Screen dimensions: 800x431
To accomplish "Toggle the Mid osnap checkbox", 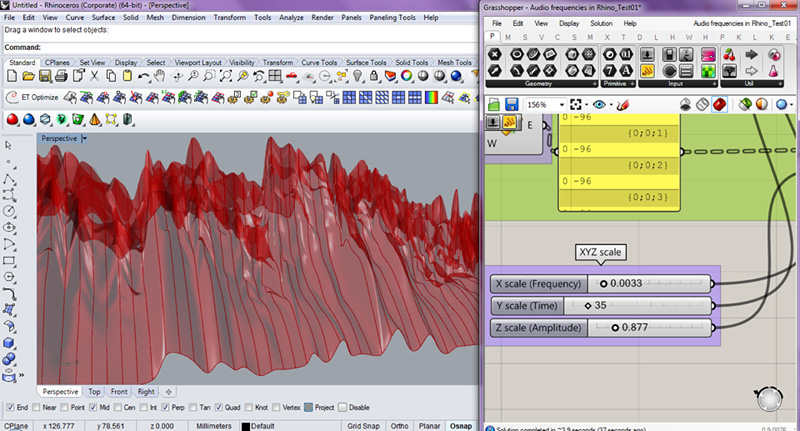I will click(x=93, y=407).
